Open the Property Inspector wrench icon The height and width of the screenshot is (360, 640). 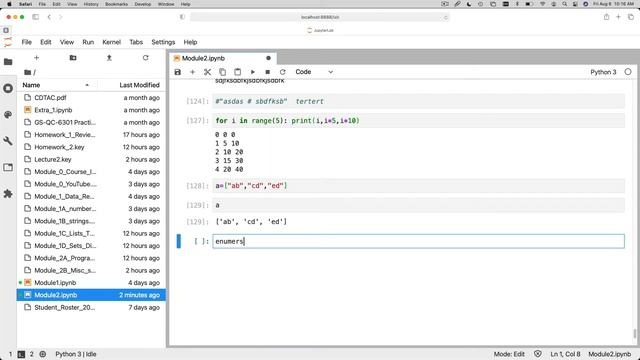(x=8, y=141)
